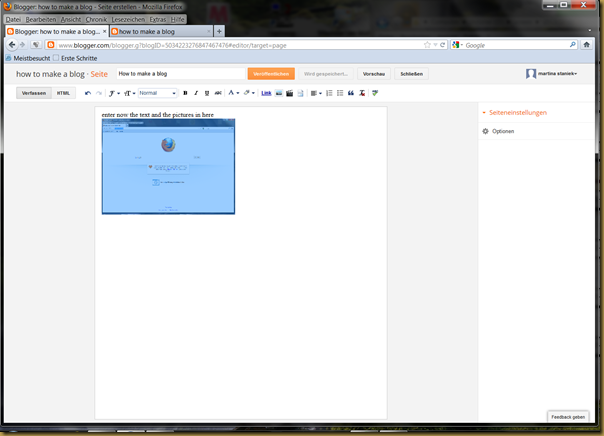Collapse the Seiteneinstellungen section
The height and width of the screenshot is (436, 604).
click(x=515, y=112)
